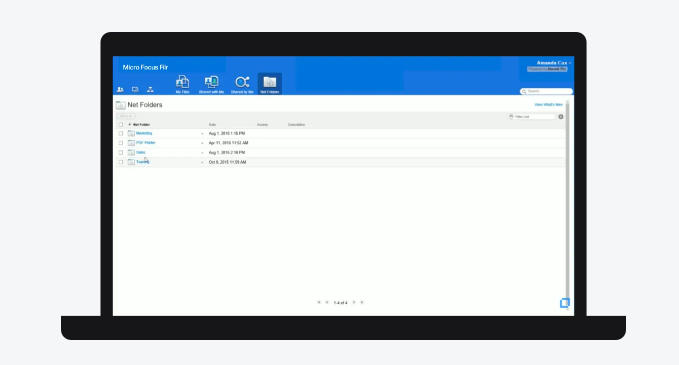Viewport: 679px width, 365px height.
Task: Open the Training row action dropdown arrow
Action: [202, 162]
